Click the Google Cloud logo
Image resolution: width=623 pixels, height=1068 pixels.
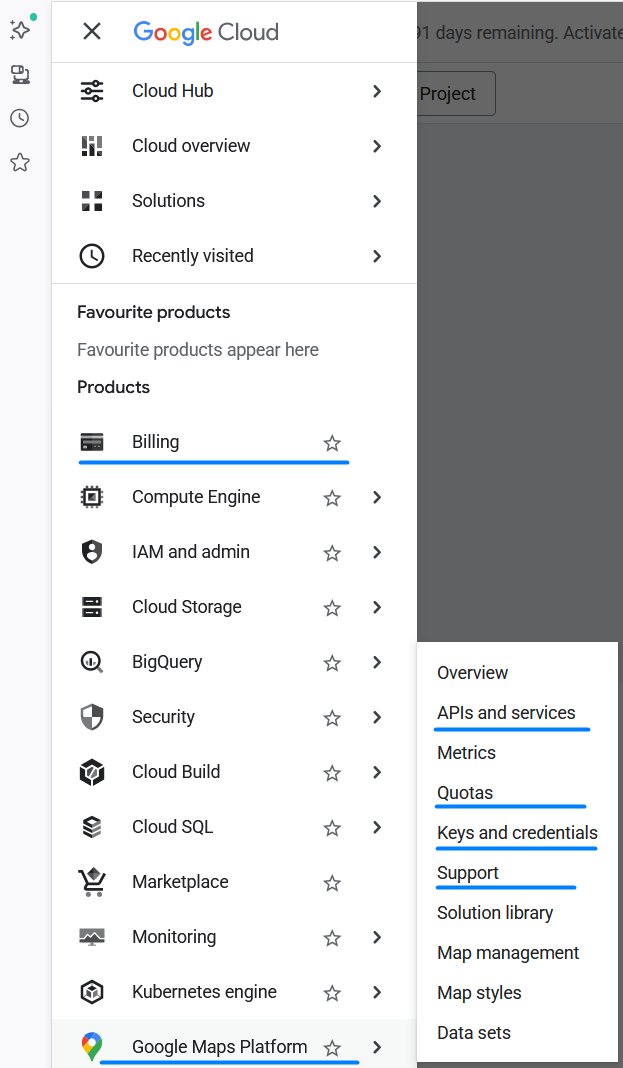coord(205,32)
